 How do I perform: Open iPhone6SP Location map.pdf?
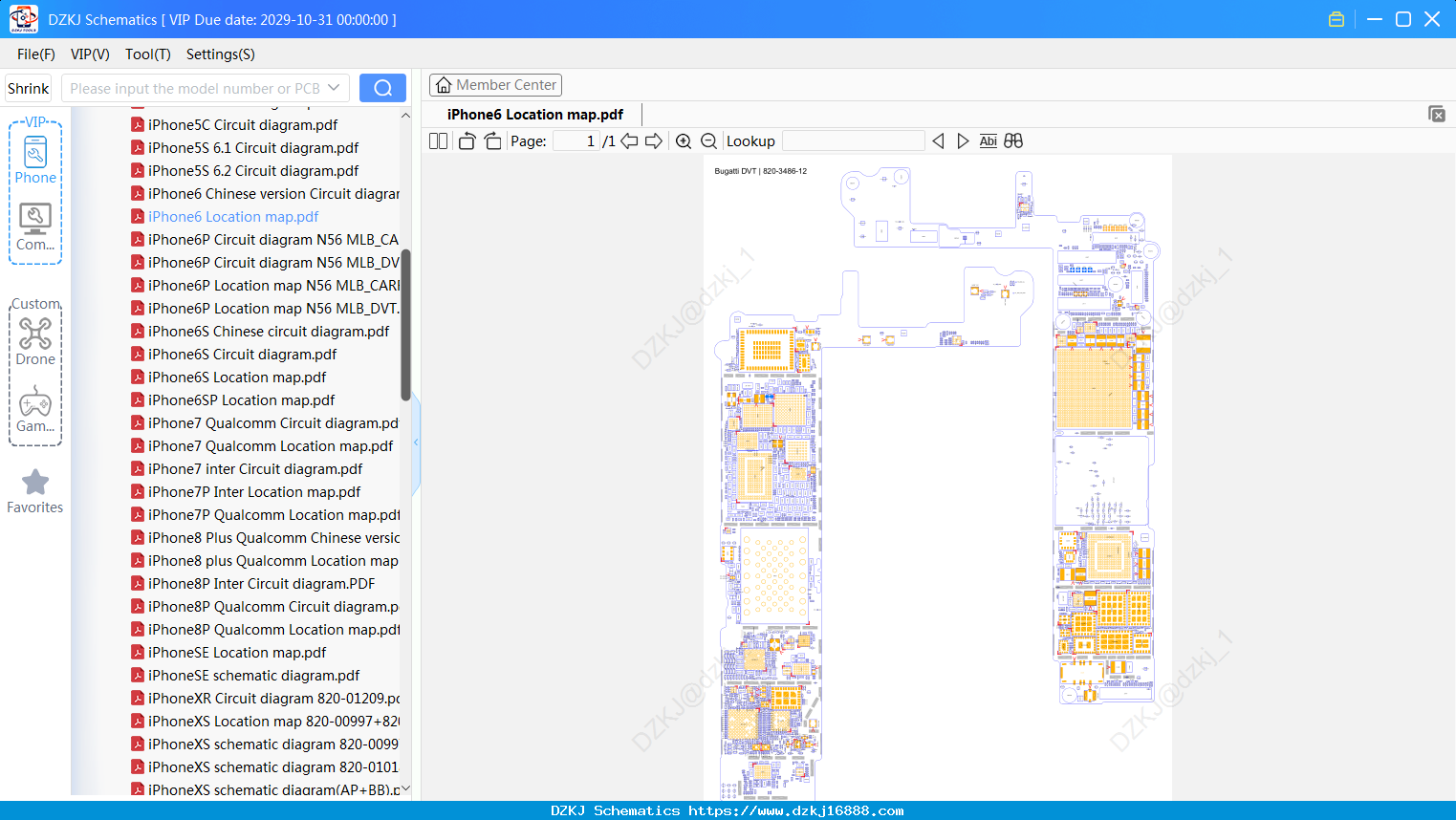tap(242, 399)
